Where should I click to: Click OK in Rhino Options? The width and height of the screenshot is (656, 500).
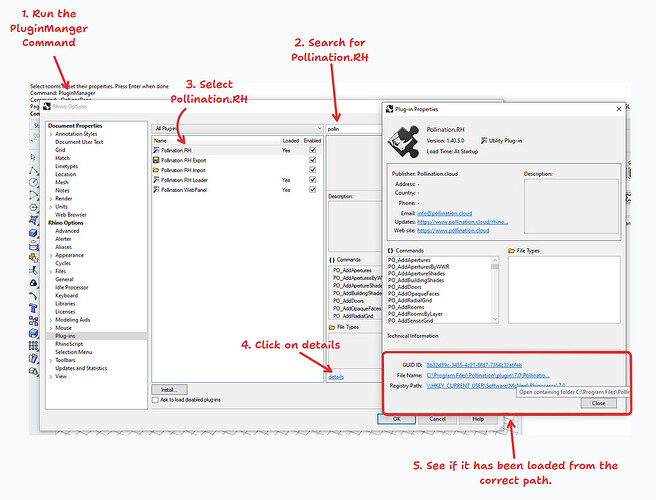[397, 419]
